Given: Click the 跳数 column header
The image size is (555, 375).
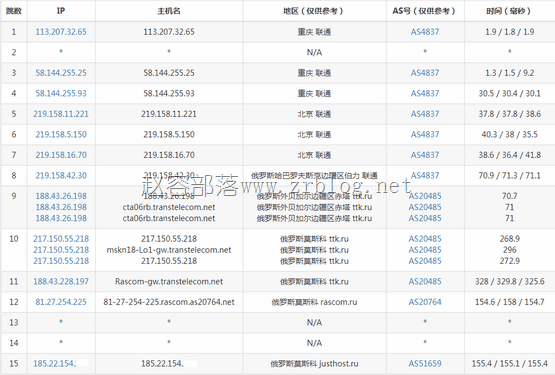Looking at the screenshot, I should point(14,11).
